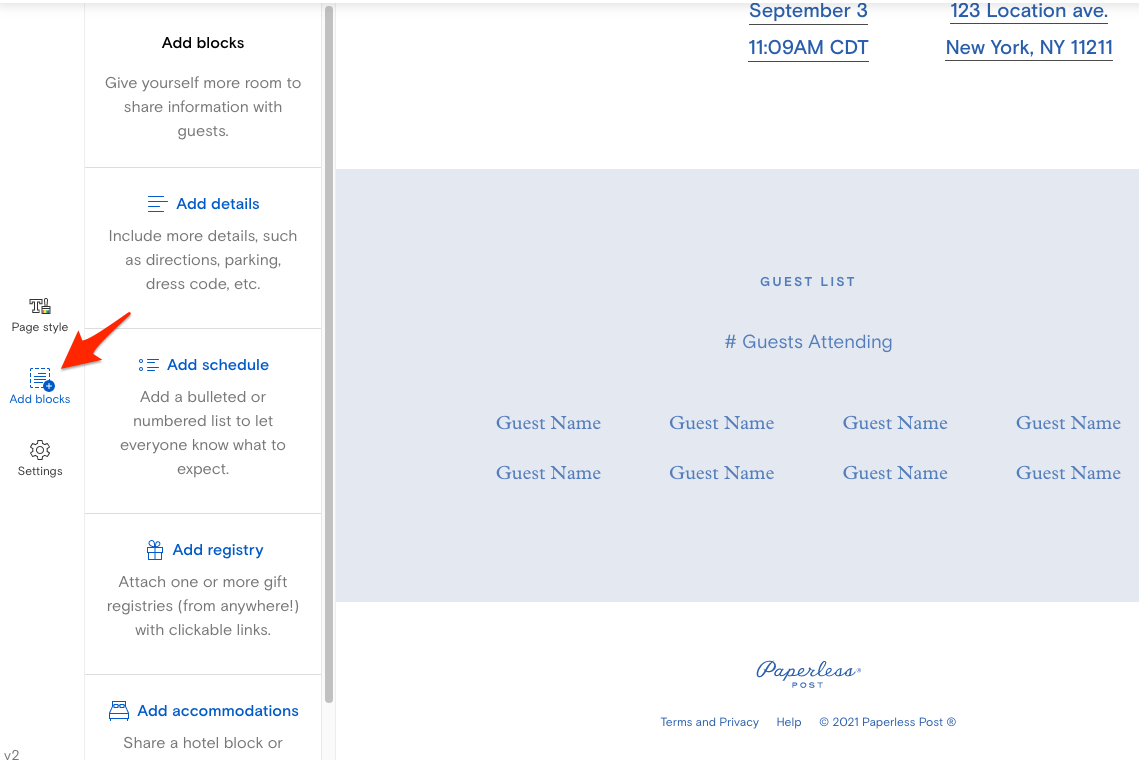This screenshot has height=760, width=1139.
Task: Click the blocks panel vertical scrollbar
Action: click(329, 350)
